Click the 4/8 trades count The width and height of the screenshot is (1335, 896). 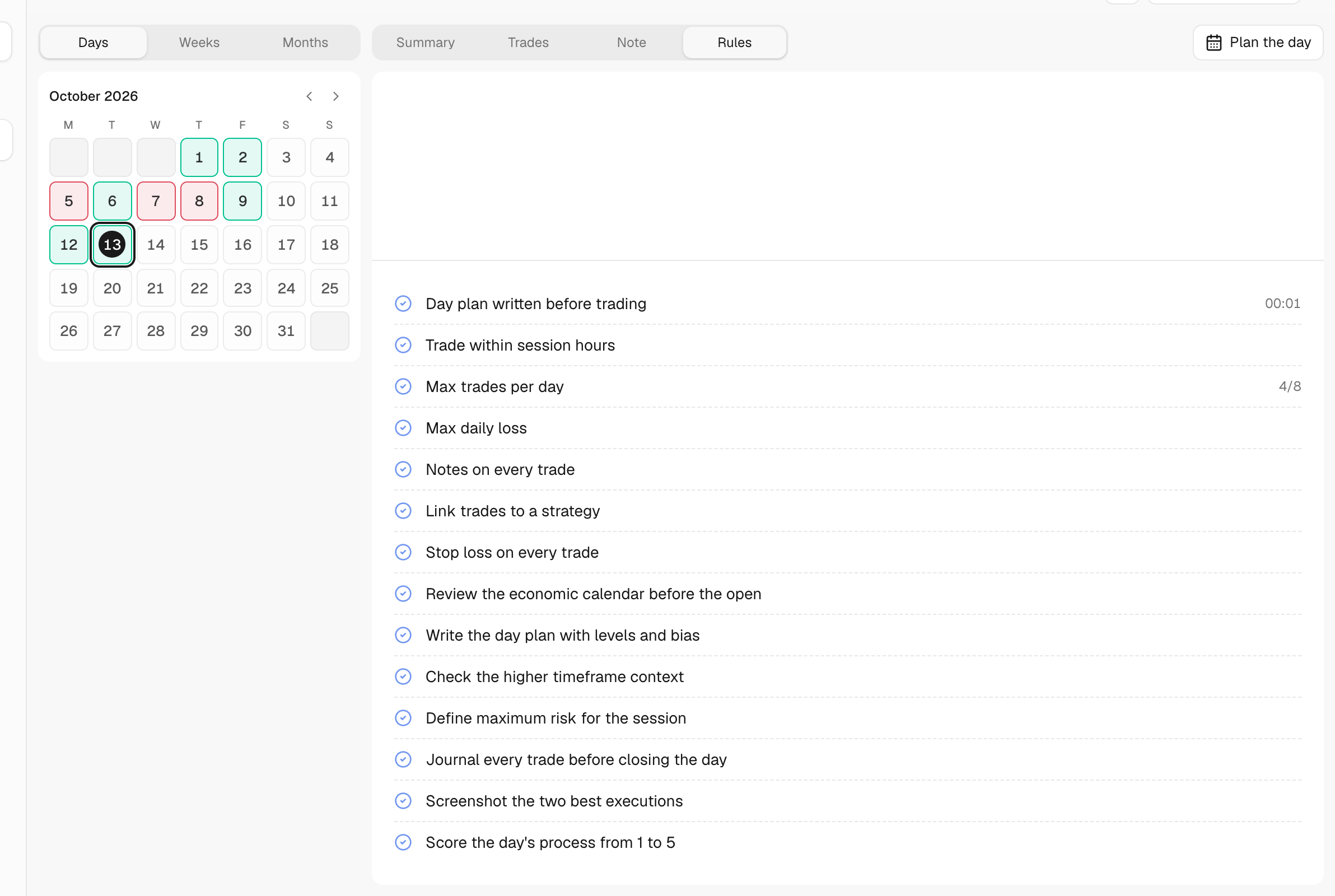click(x=1290, y=386)
